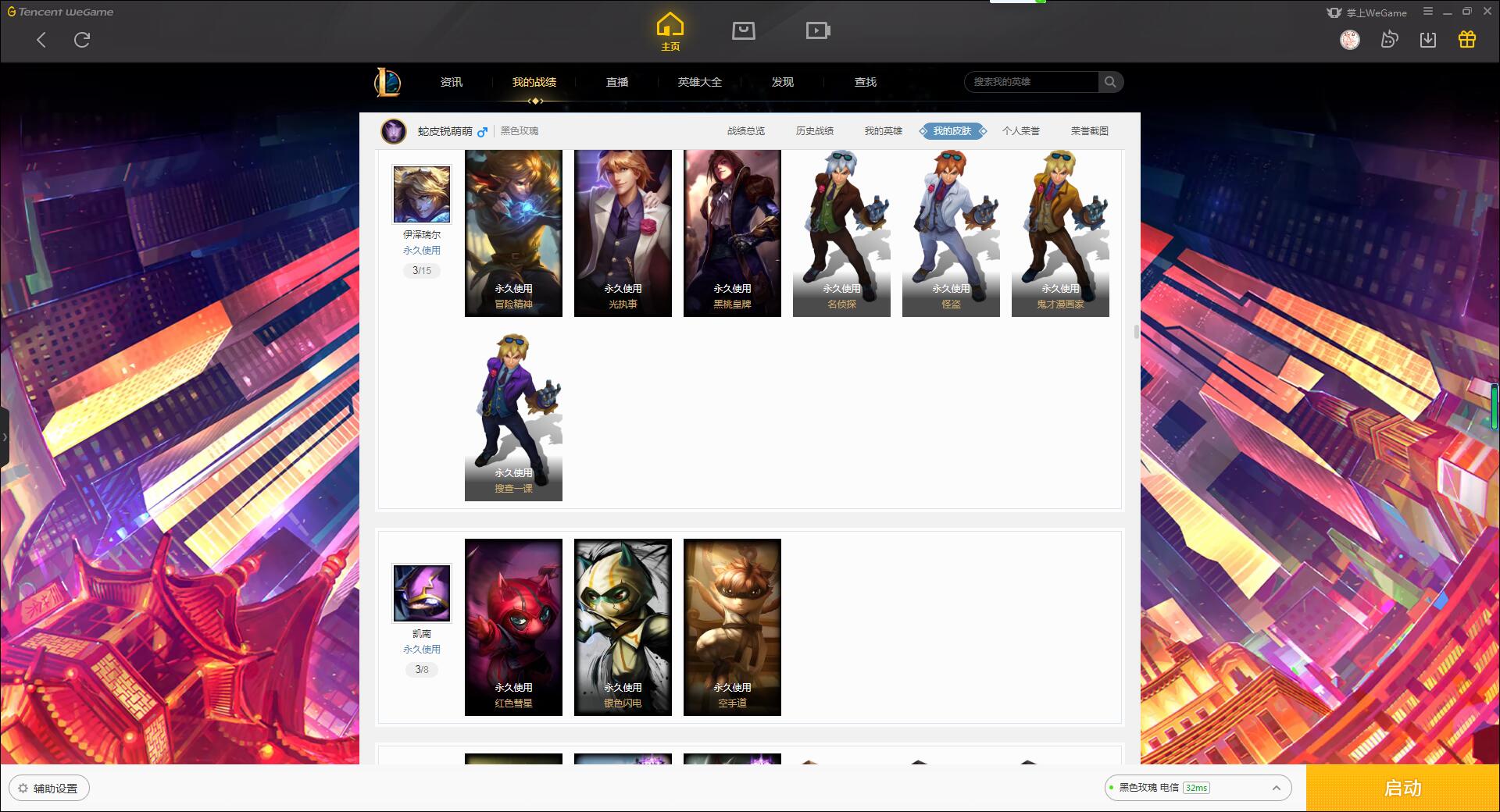This screenshot has height=812, width=1500.
Task: Open the 查找 menu
Action: tap(866, 82)
